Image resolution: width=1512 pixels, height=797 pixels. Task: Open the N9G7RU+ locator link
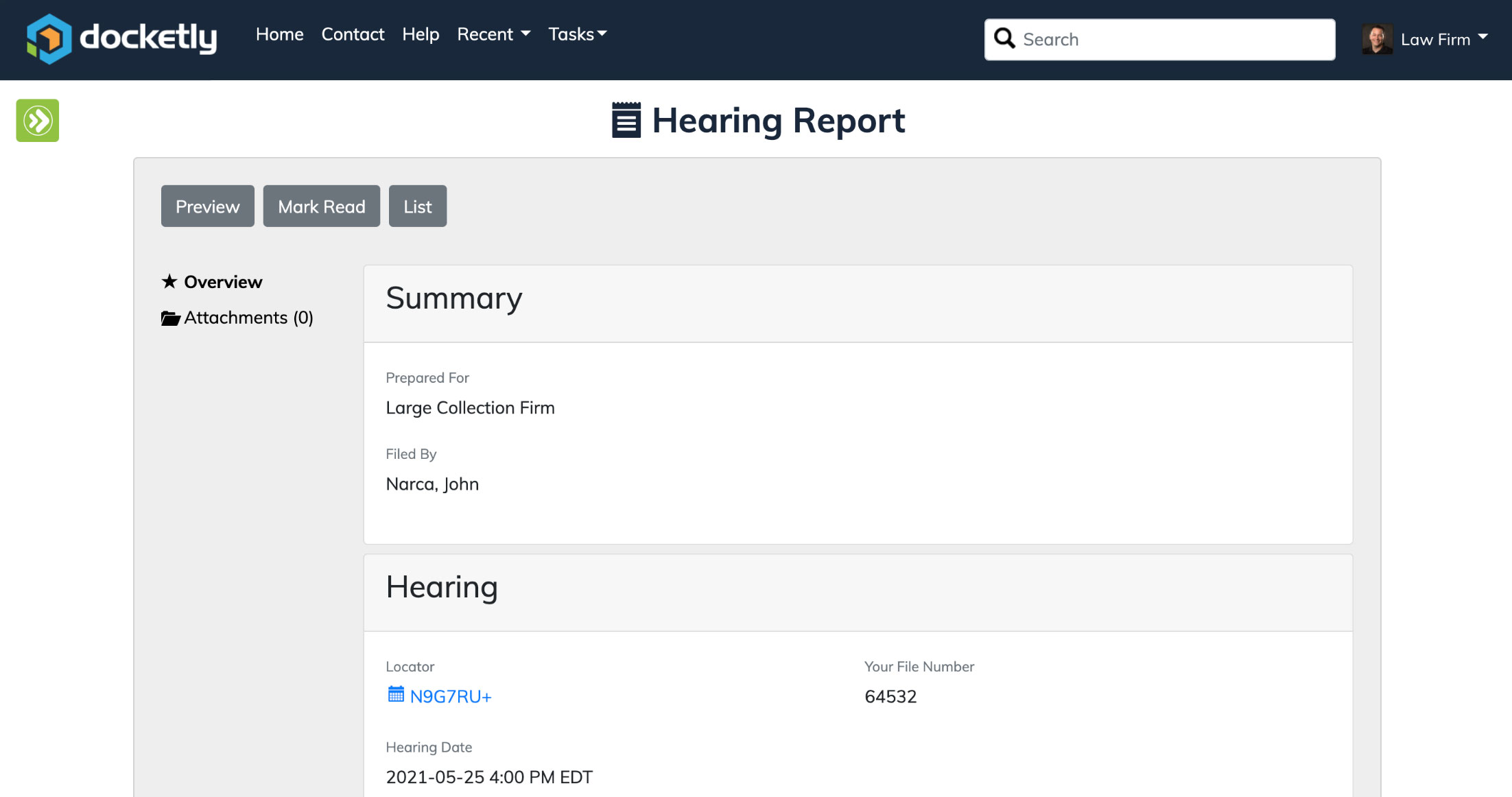pos(451,696)
